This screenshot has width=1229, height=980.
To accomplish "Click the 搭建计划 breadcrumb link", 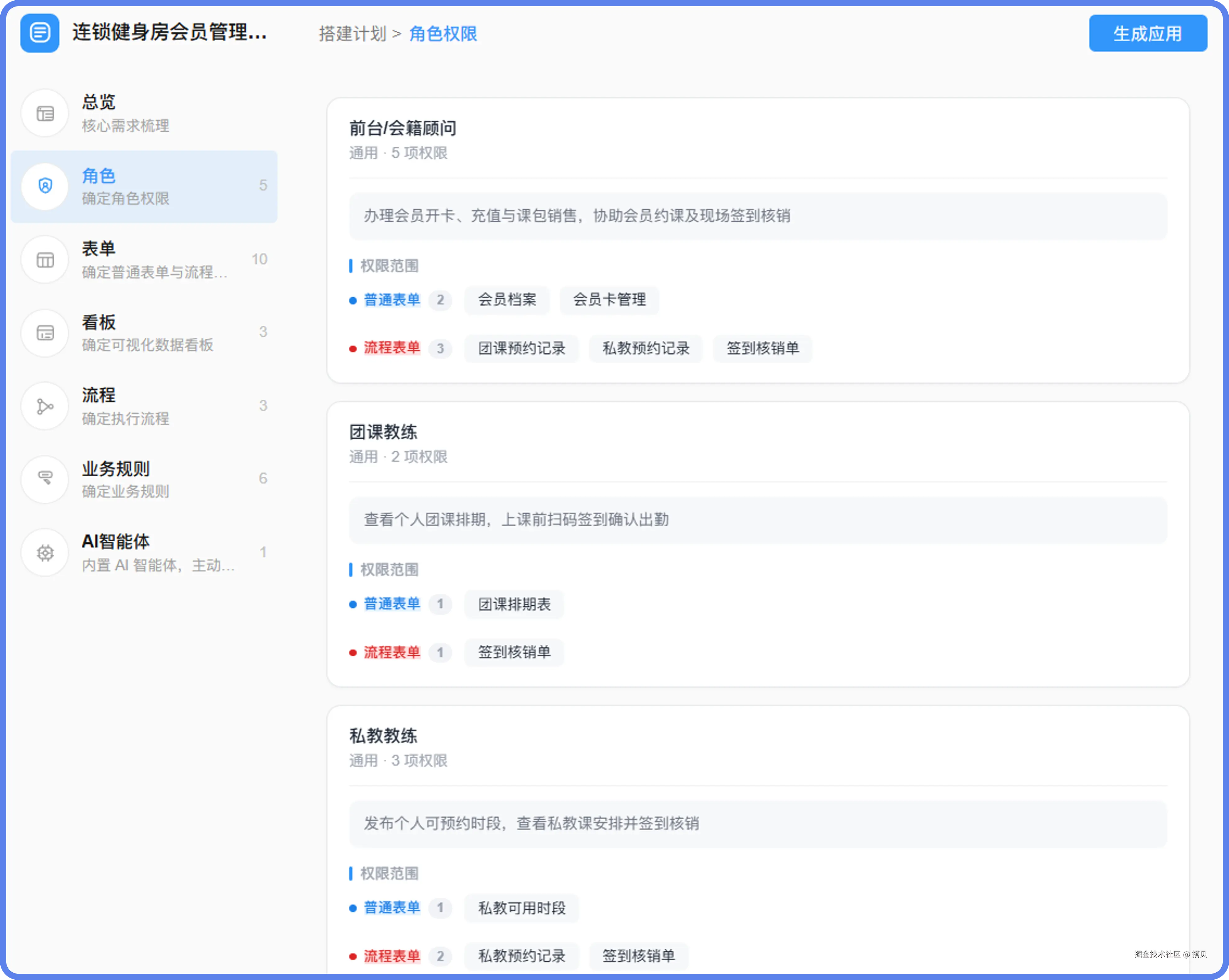I will tap(353, 34).
